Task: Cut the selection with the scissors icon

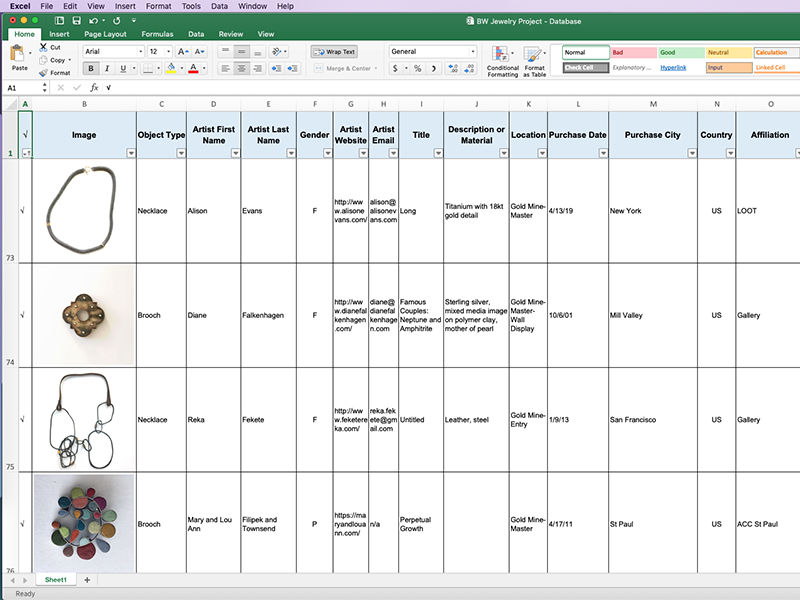Action: pyautogui.click(x=43, y=47)
